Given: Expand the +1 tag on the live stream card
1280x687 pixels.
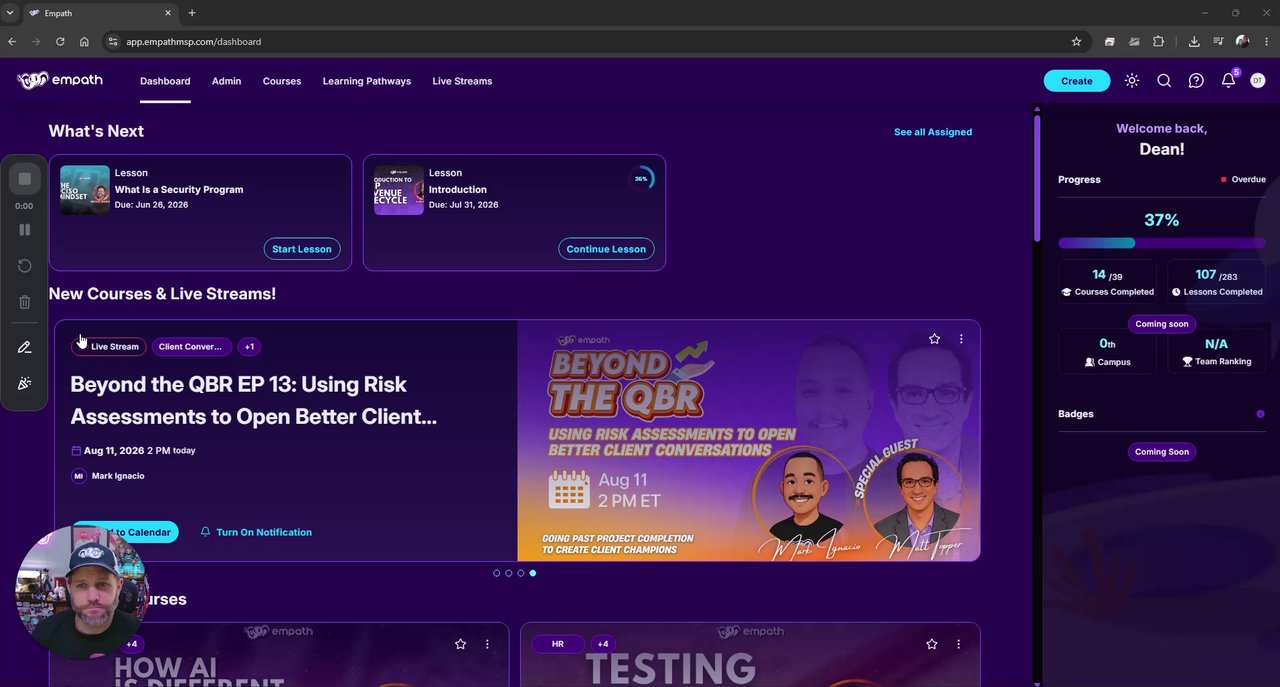Looking at the screenshot, I should (x=249, y=347).
